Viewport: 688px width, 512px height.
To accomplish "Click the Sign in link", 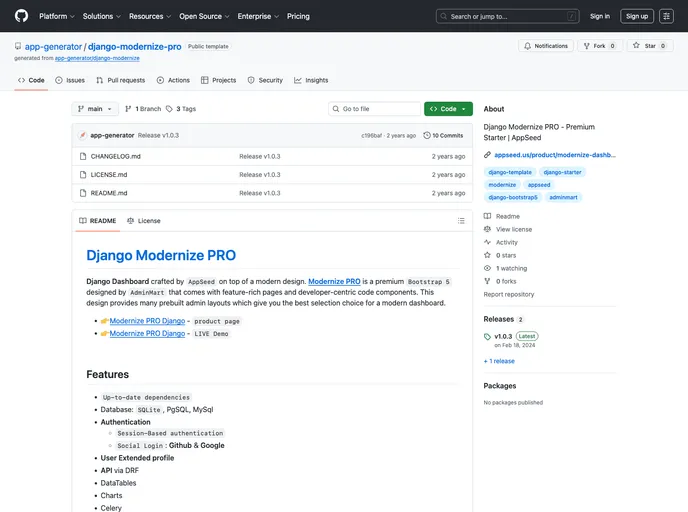I will [x=599, y=16].
